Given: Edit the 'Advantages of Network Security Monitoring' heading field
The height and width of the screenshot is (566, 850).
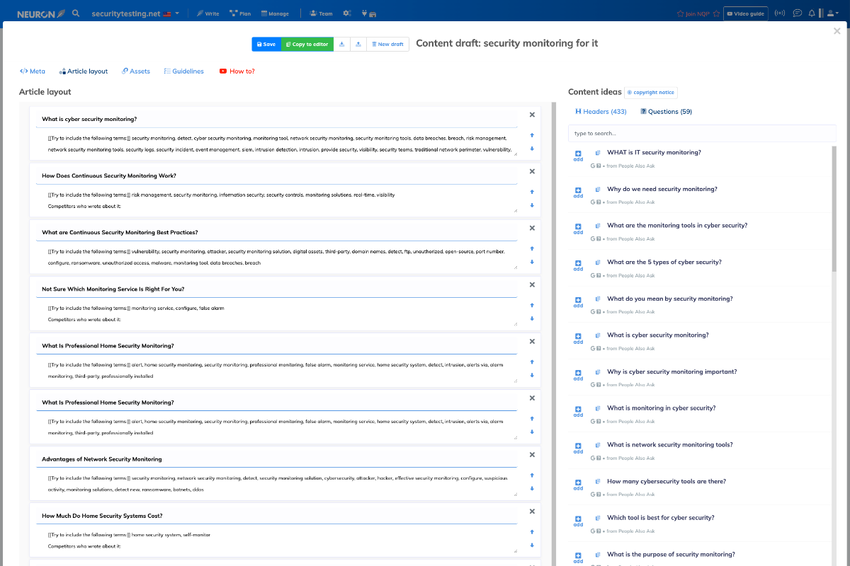Looking at the screenshot, I should coord(276,459).
